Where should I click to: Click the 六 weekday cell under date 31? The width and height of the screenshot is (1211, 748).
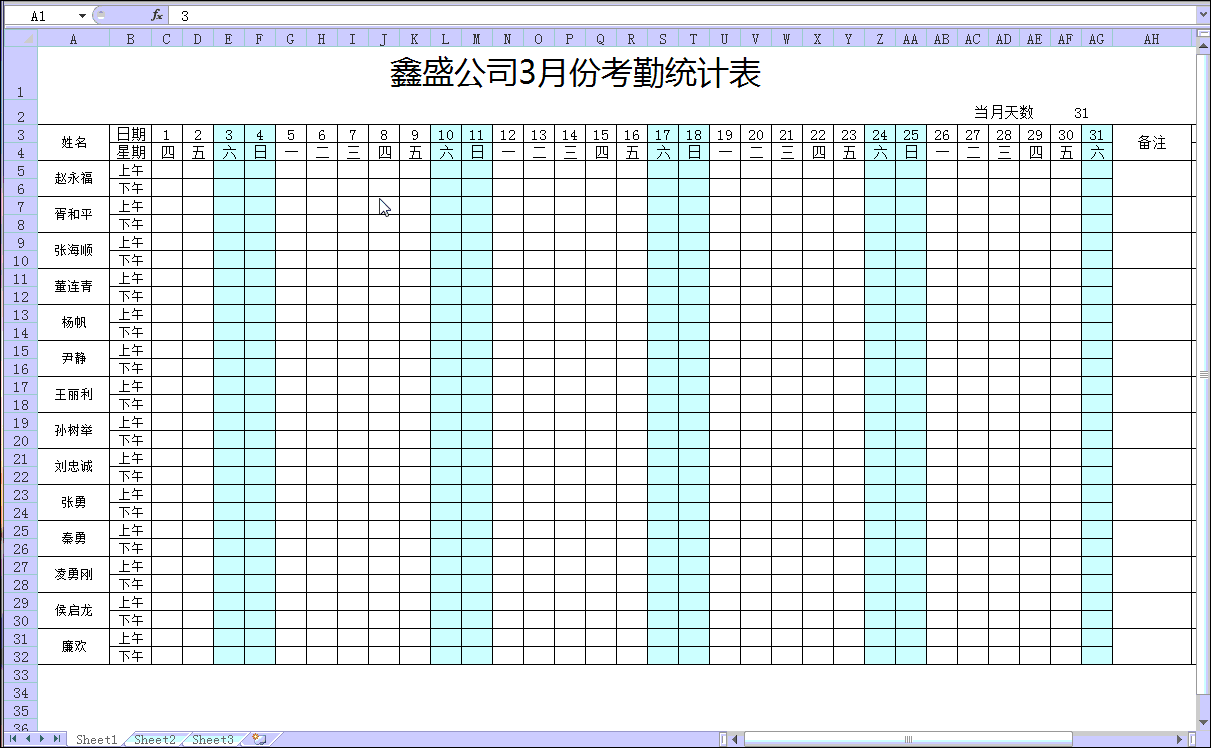[1097, 152]
